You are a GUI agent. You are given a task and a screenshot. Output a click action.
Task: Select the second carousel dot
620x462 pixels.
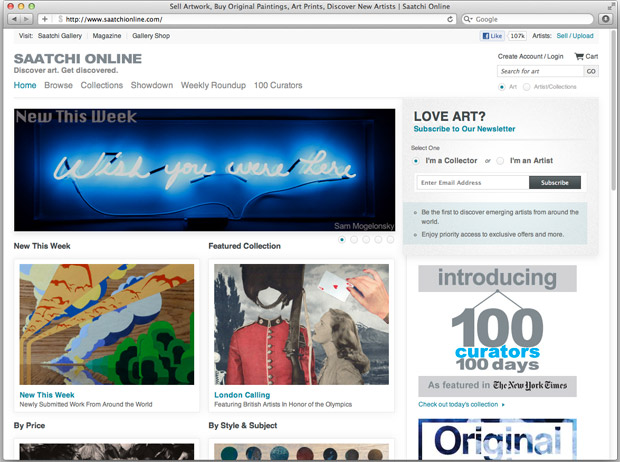[x=354, y=240]
